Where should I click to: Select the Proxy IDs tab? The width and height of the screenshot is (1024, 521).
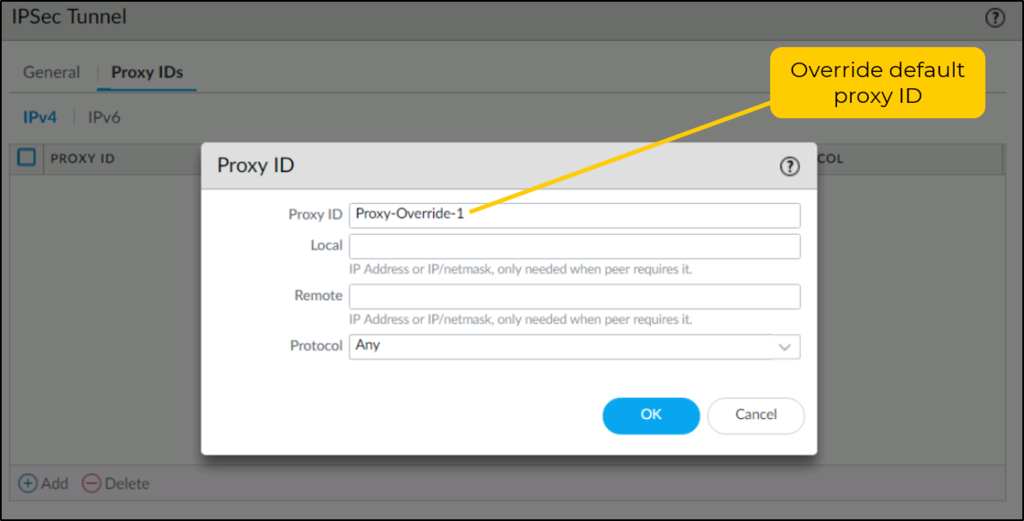click(x=147, y=72)
